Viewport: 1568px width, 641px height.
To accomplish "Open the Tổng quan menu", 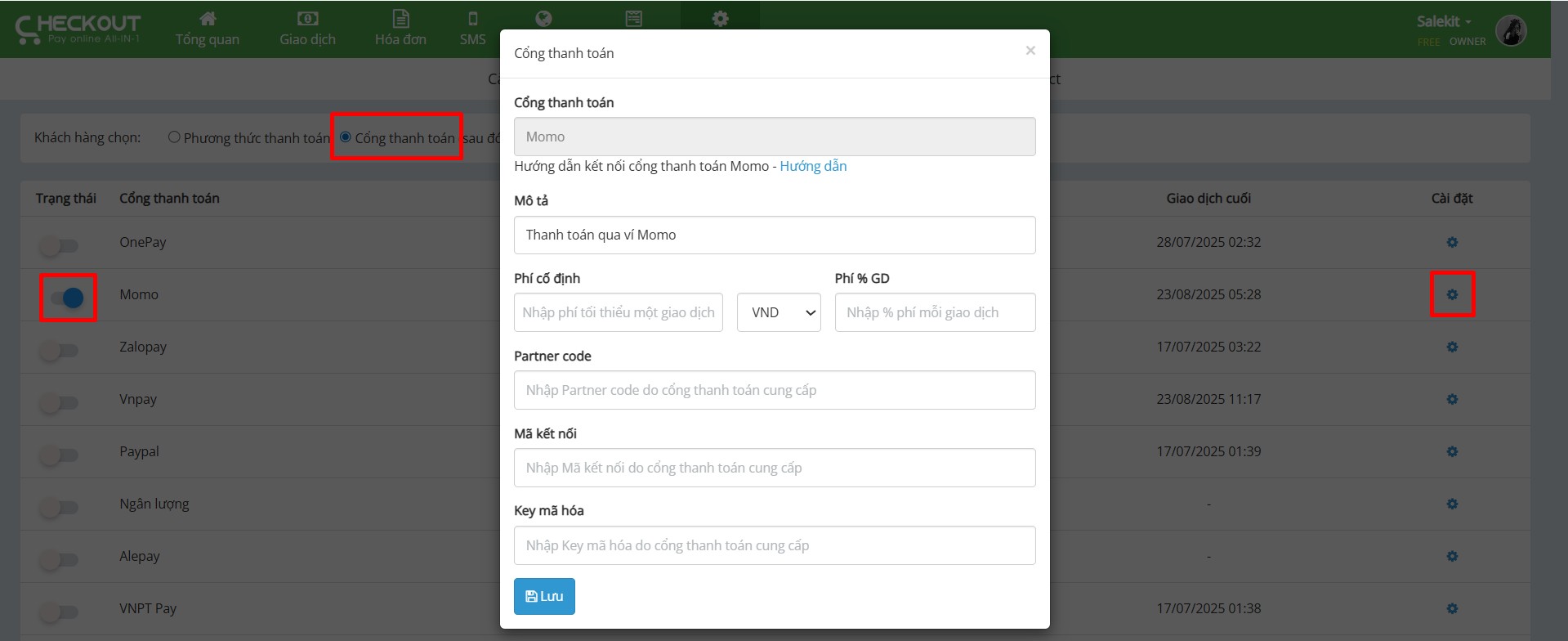I will [208, 29].
